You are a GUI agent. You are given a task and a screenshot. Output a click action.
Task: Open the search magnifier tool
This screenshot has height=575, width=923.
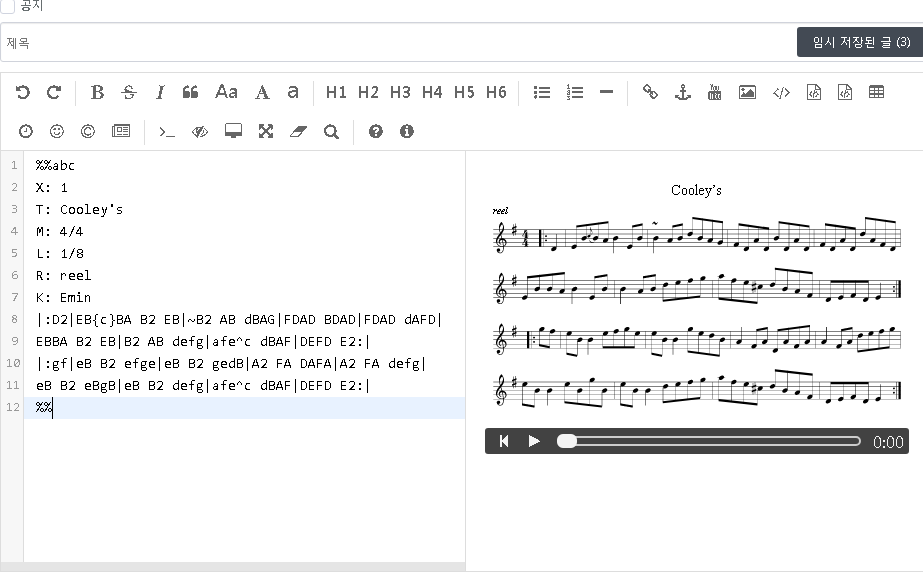[x=331, y=131]
